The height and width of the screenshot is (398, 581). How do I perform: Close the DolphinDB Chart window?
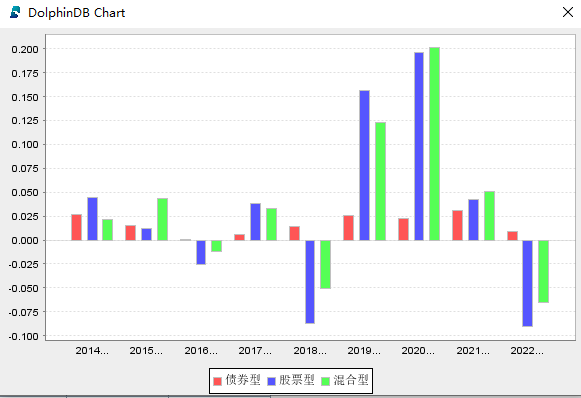(568, 12)
